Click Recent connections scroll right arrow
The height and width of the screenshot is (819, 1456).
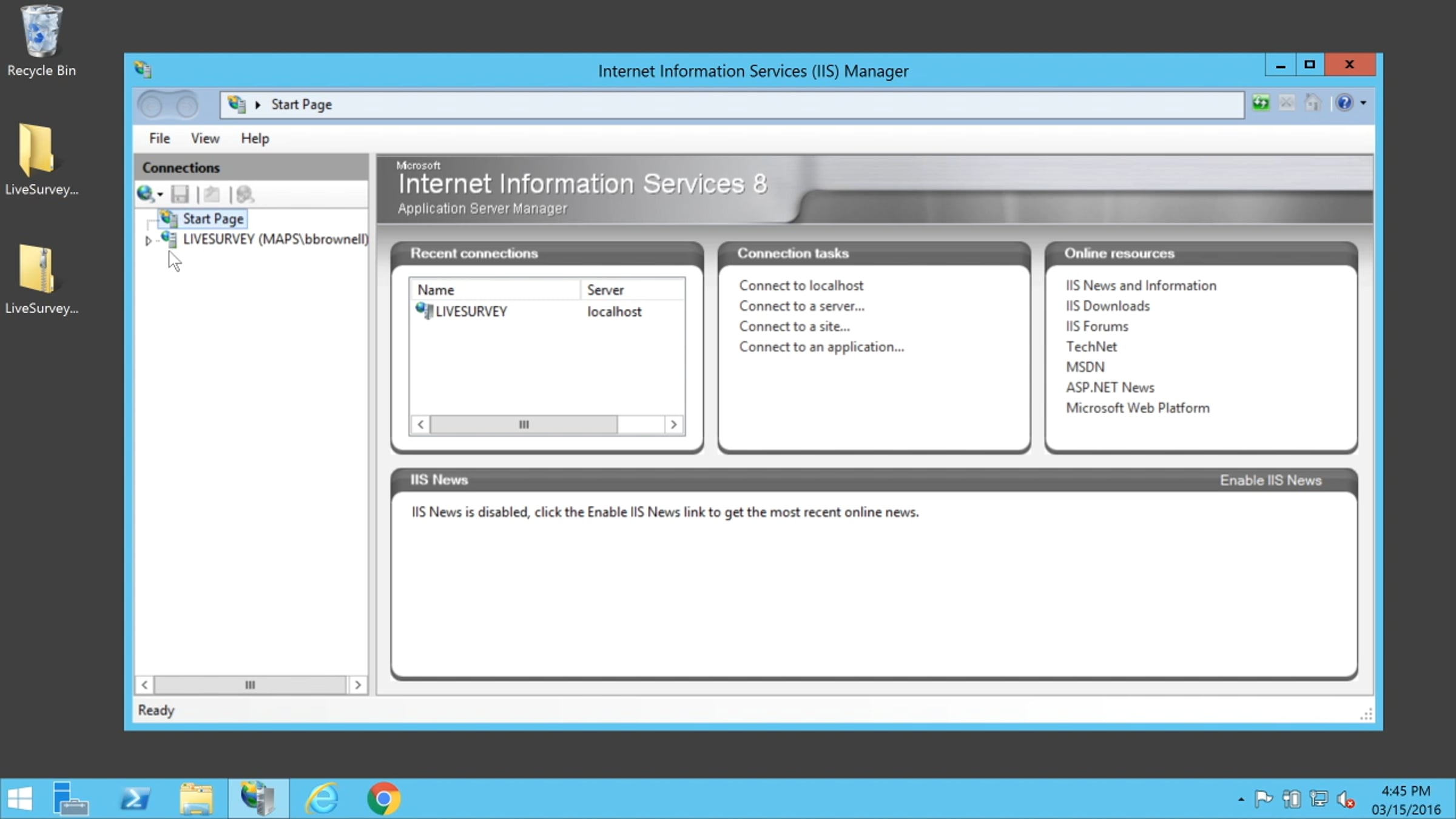673,424
